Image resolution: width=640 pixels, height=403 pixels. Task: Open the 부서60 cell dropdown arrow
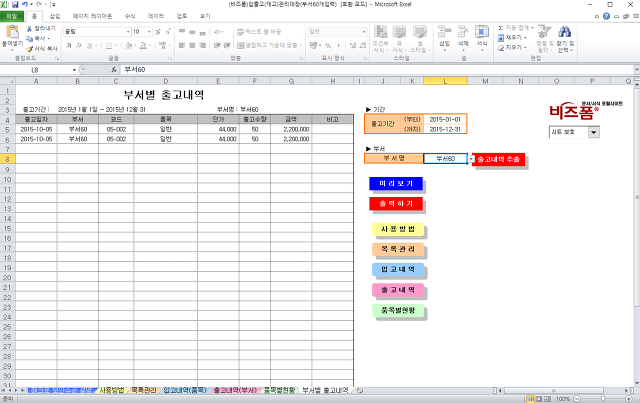click(471, 159)
